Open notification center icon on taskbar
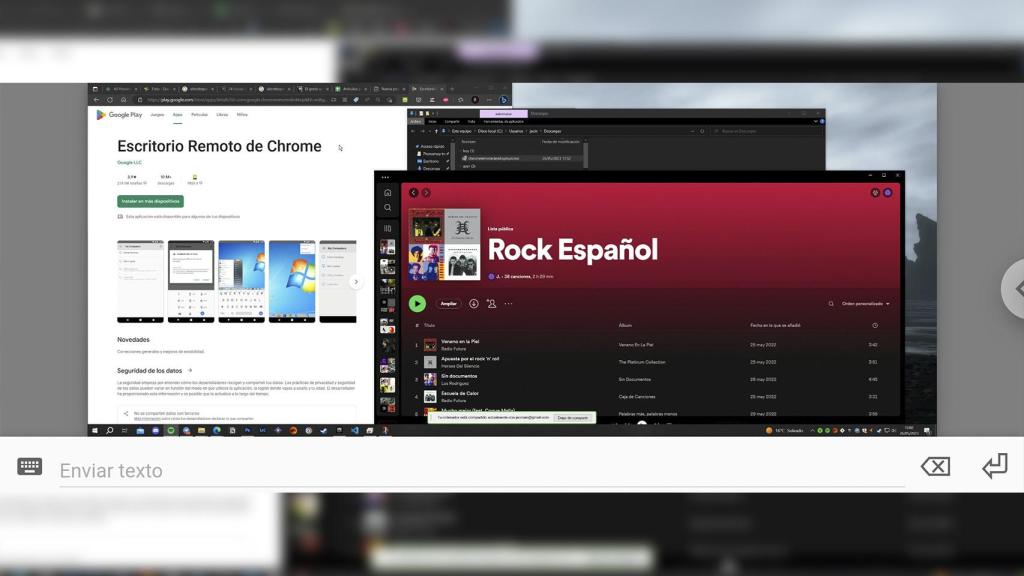The height and width of the screenshot is (576, 1024). point(927,430)
